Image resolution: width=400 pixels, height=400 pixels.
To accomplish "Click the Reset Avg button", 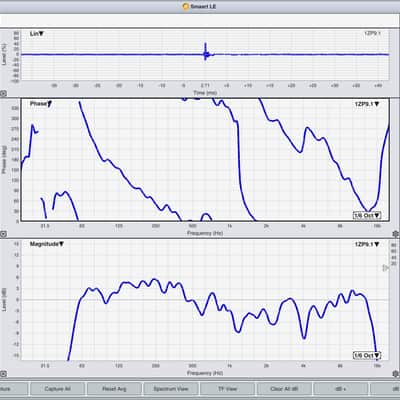I will click(114, 389).
